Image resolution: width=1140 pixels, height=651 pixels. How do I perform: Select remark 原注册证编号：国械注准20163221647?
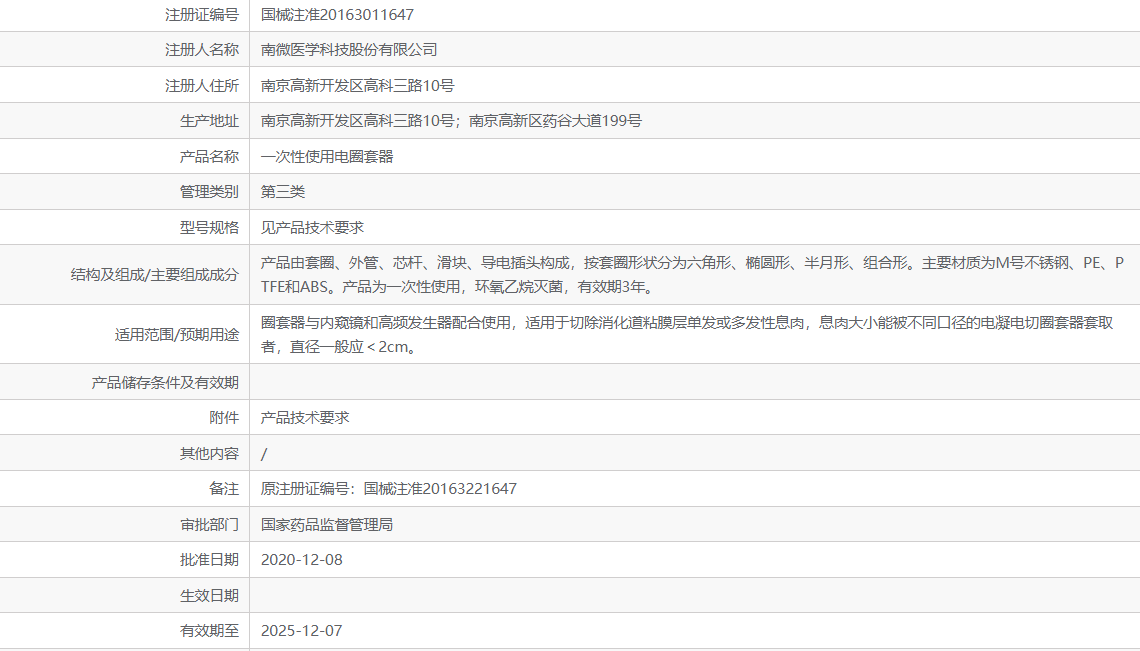[x=389, y=489]
